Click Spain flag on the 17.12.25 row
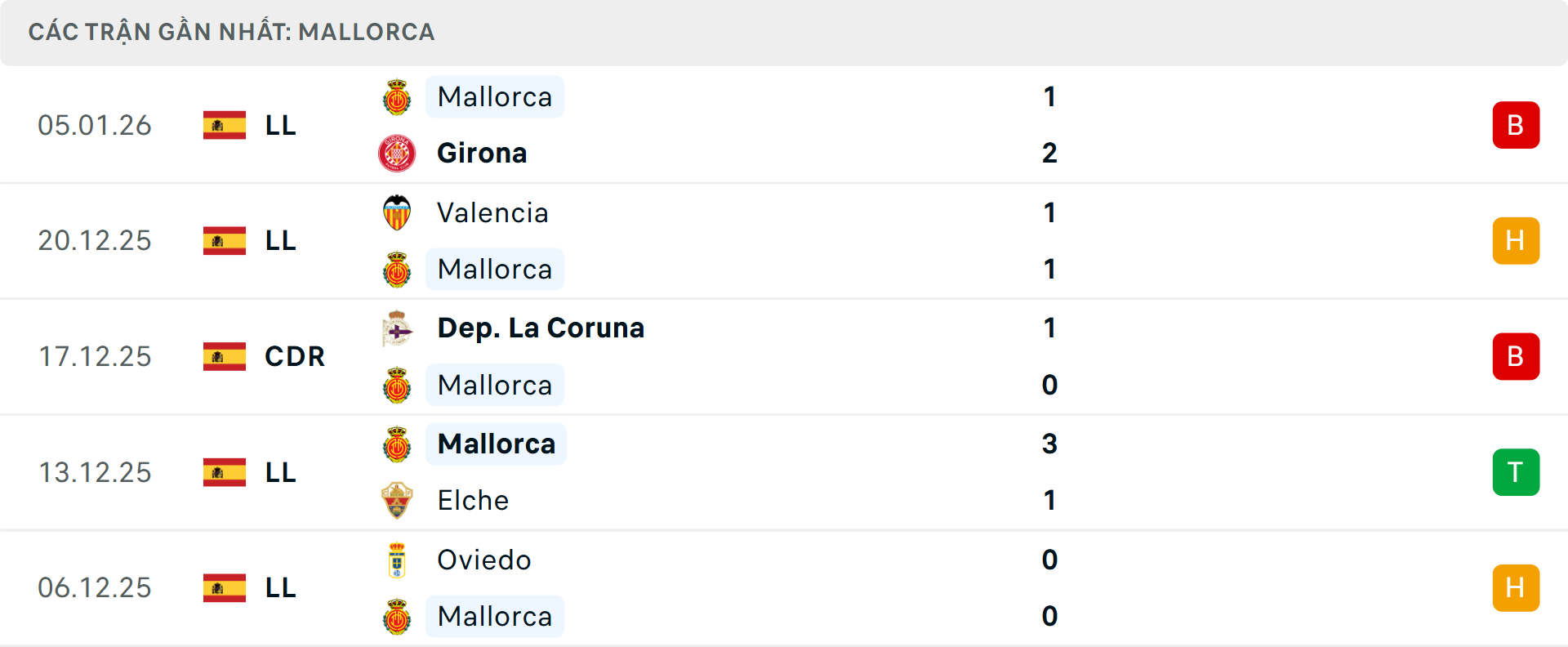This screenshot has width=1568, height=647. pyautogui.click(x=225, y=356)
